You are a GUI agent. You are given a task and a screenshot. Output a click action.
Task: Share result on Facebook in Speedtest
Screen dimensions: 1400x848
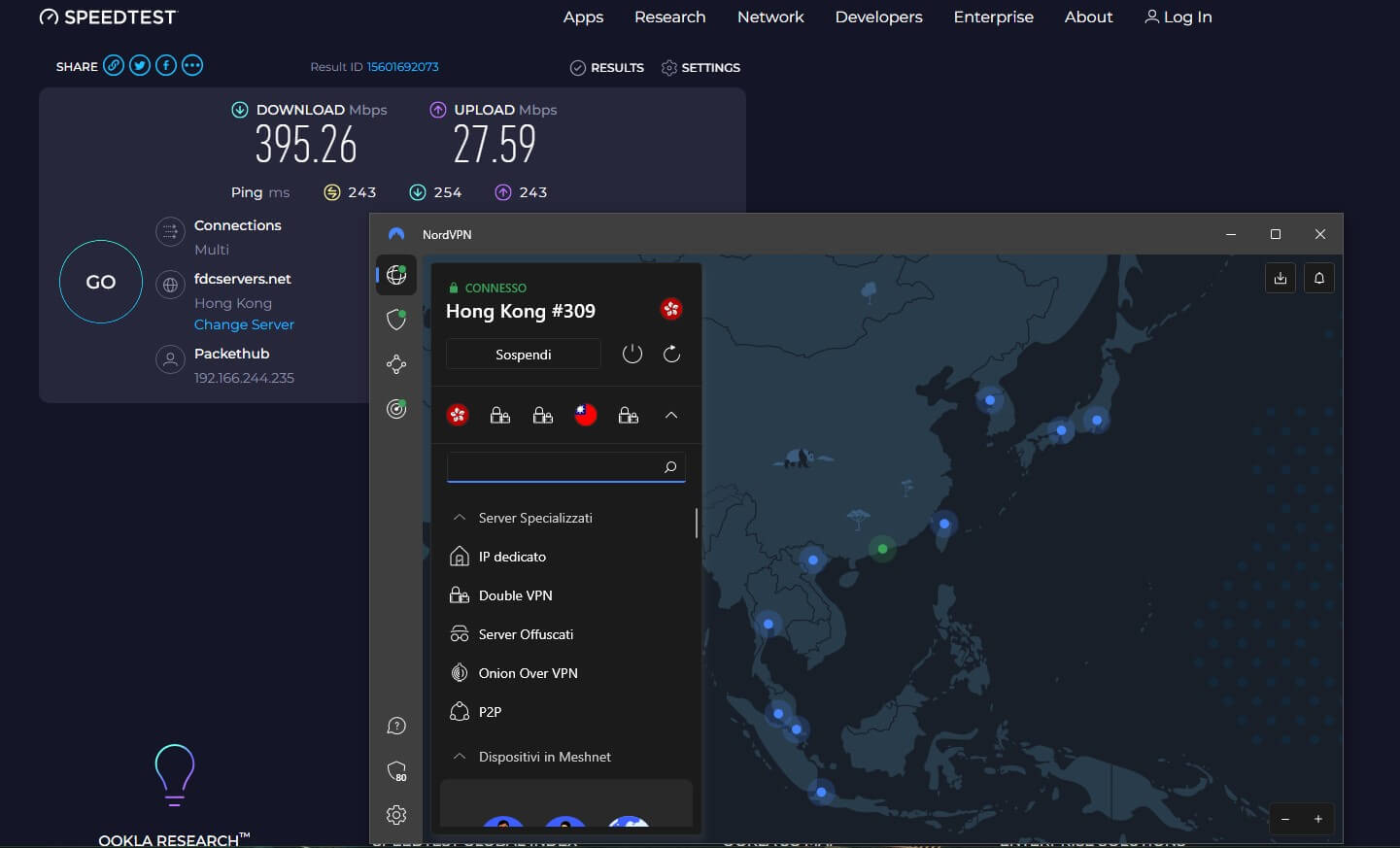166,66
